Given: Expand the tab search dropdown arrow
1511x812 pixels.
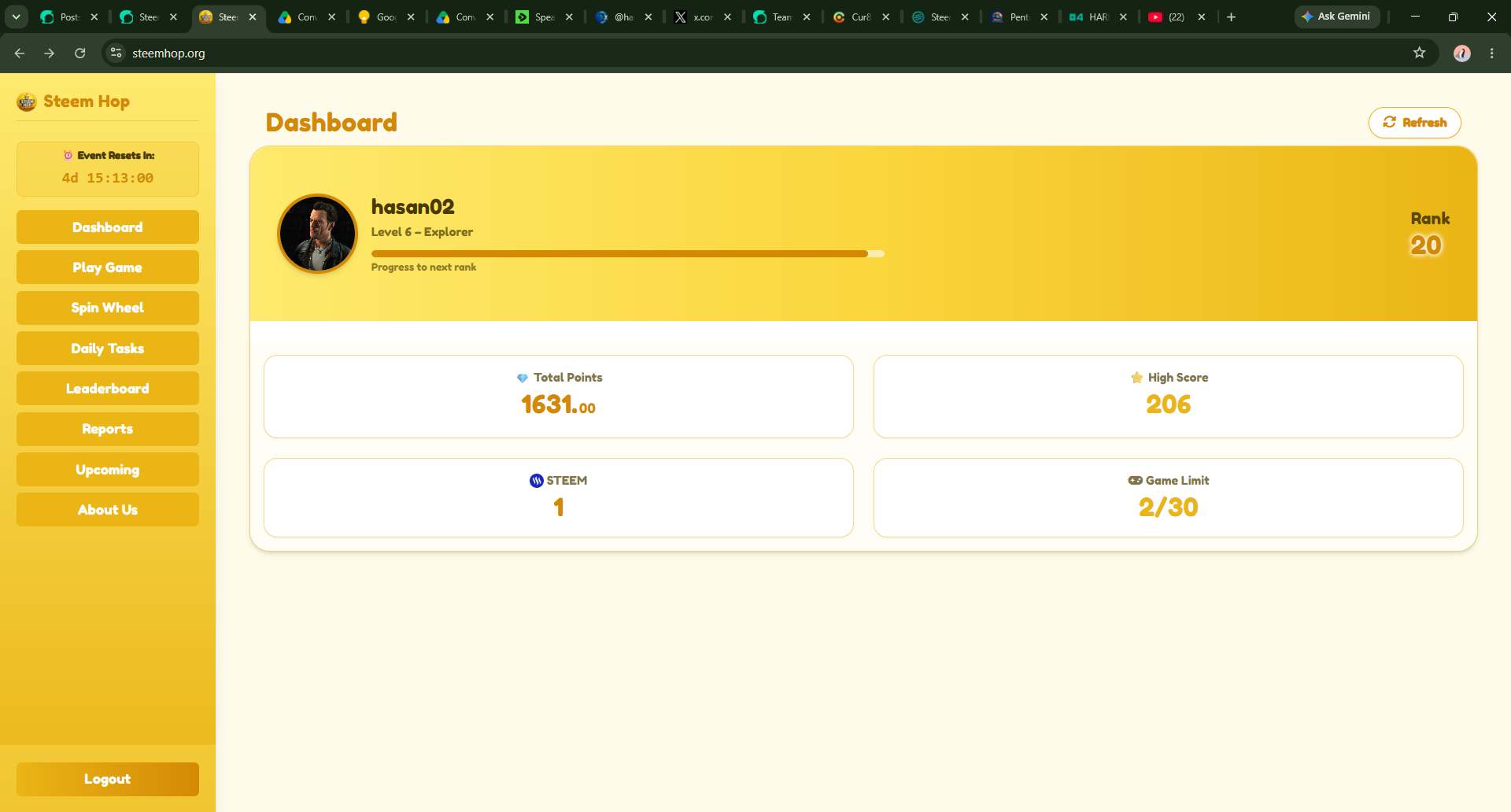Looking at the screenshot, I should 16,17.
